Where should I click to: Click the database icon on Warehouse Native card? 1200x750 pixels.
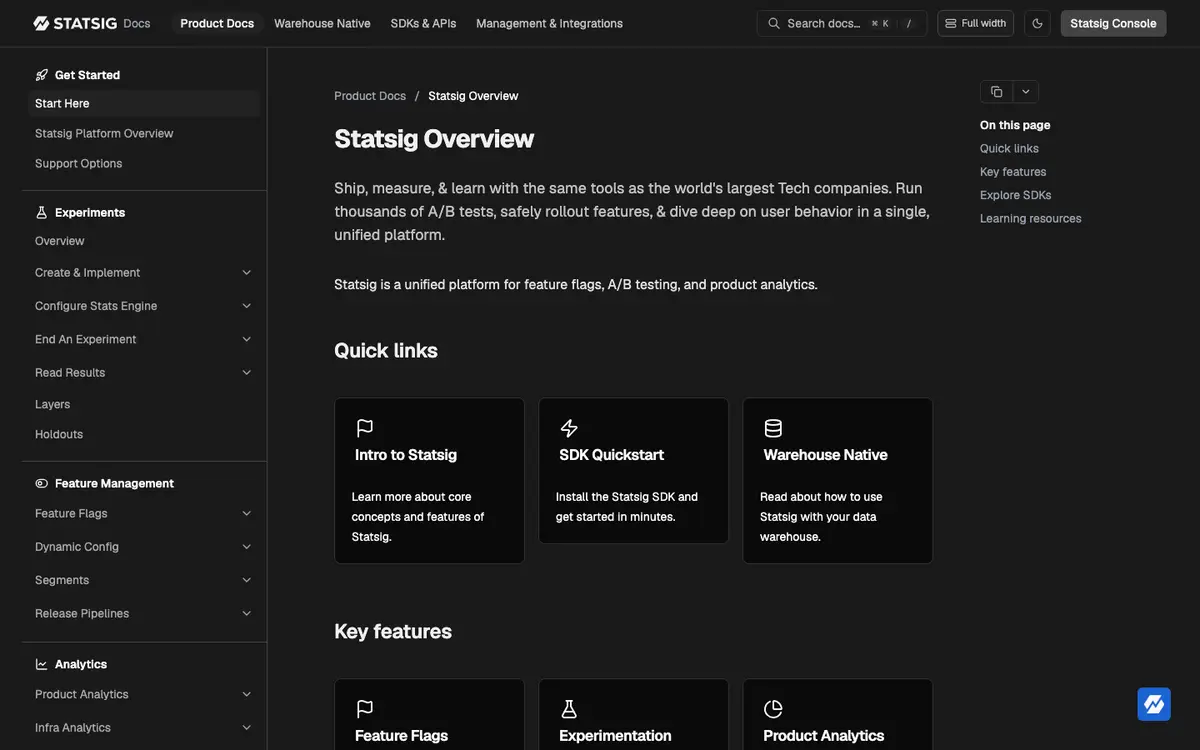coord(773,428)
